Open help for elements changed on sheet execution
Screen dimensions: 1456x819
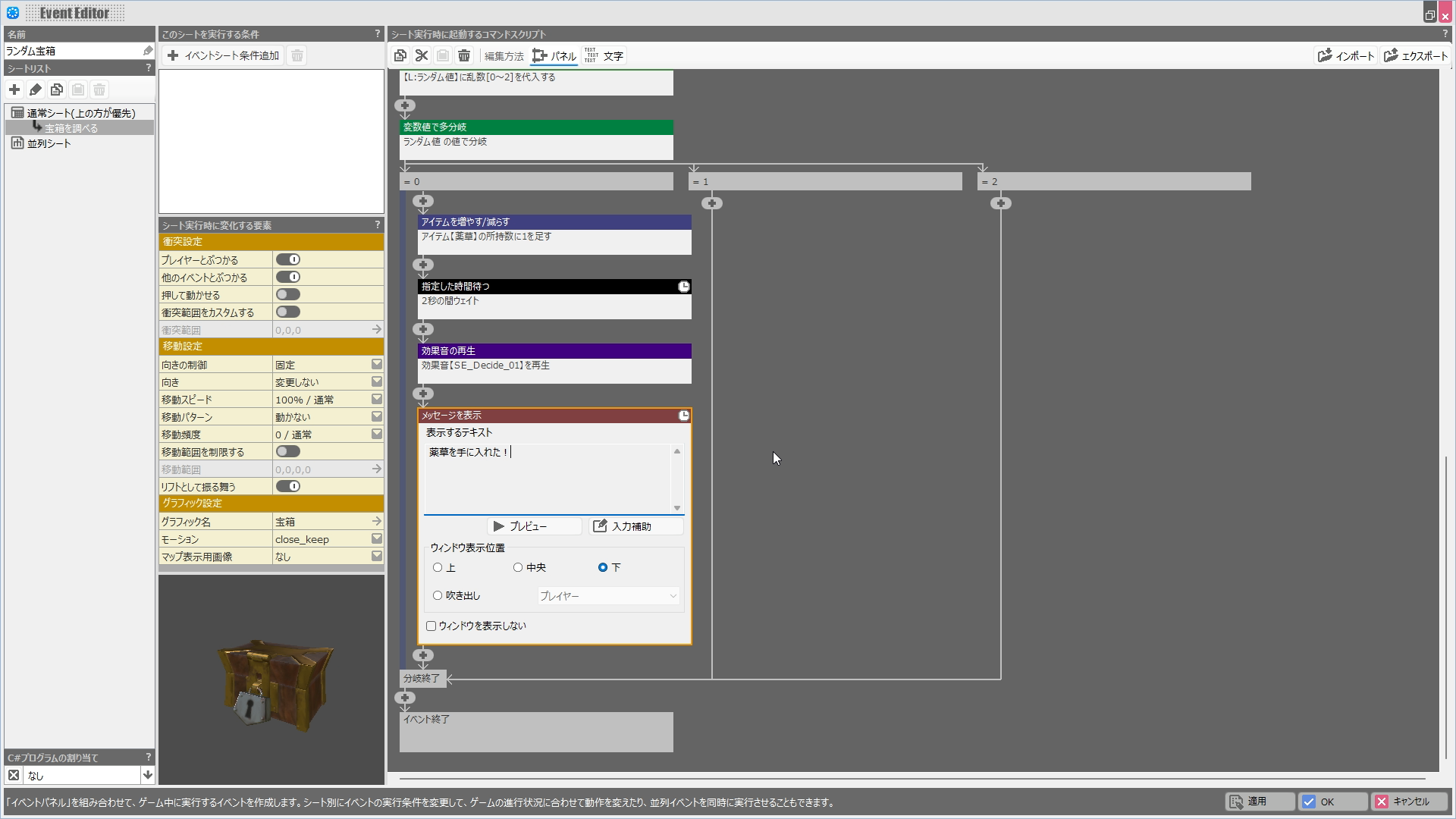coord(377,225)
